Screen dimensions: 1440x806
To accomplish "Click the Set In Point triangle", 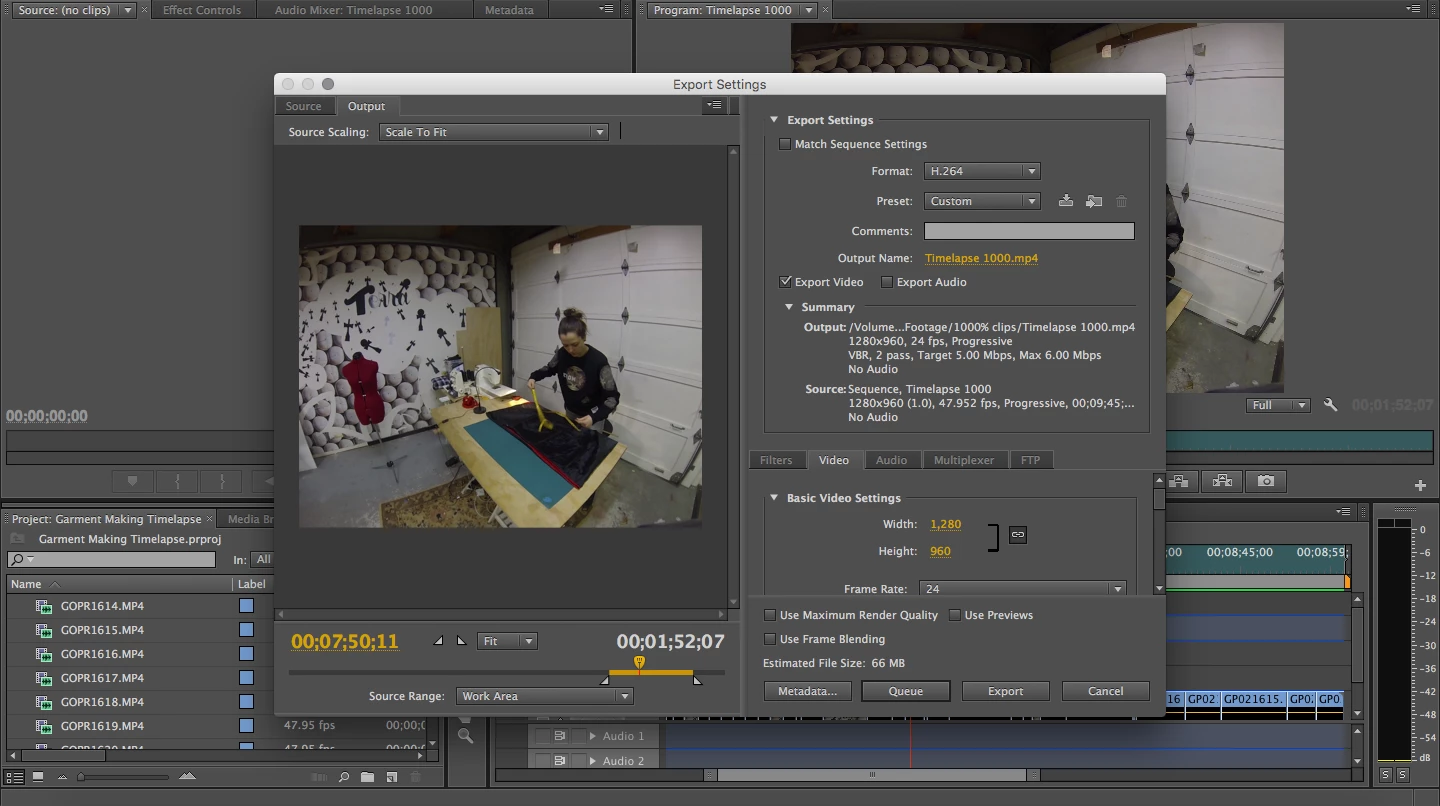I will [438, 641].
